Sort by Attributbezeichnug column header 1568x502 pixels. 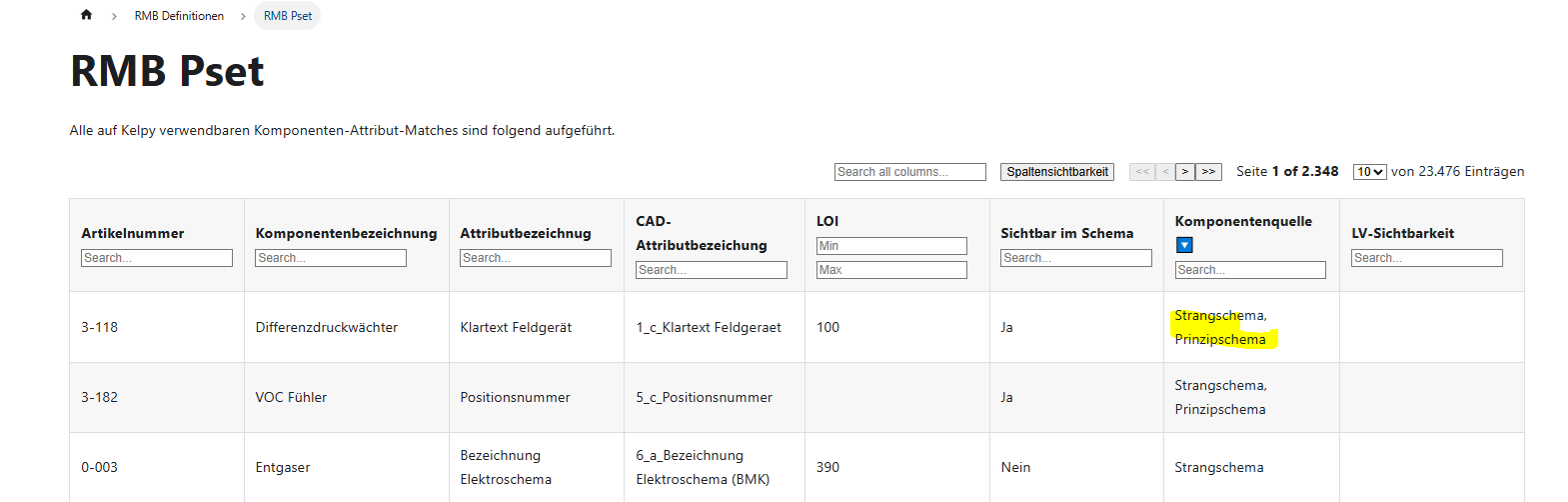(525, 233)
